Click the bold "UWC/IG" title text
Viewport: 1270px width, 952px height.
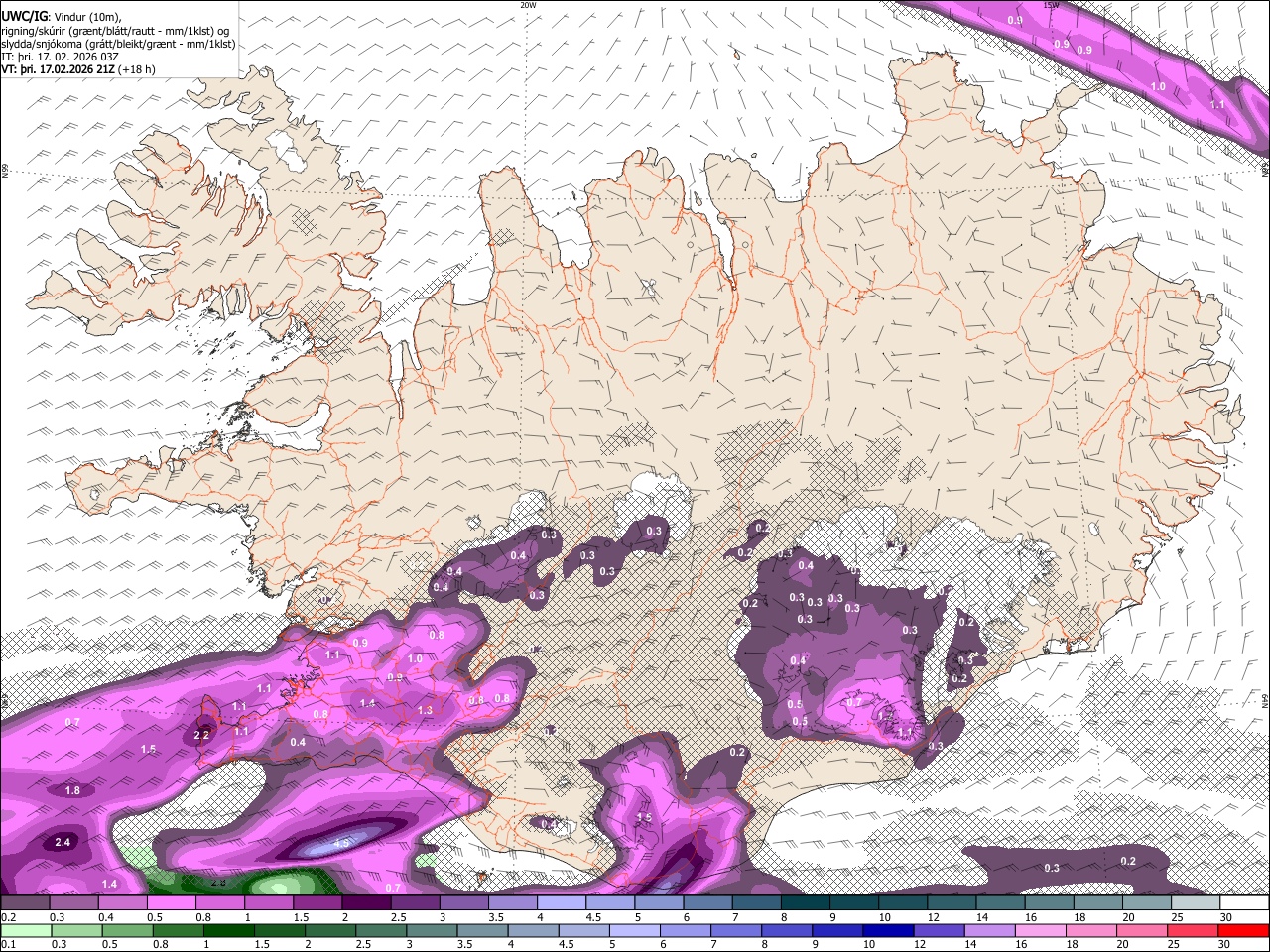pos(24,16)
